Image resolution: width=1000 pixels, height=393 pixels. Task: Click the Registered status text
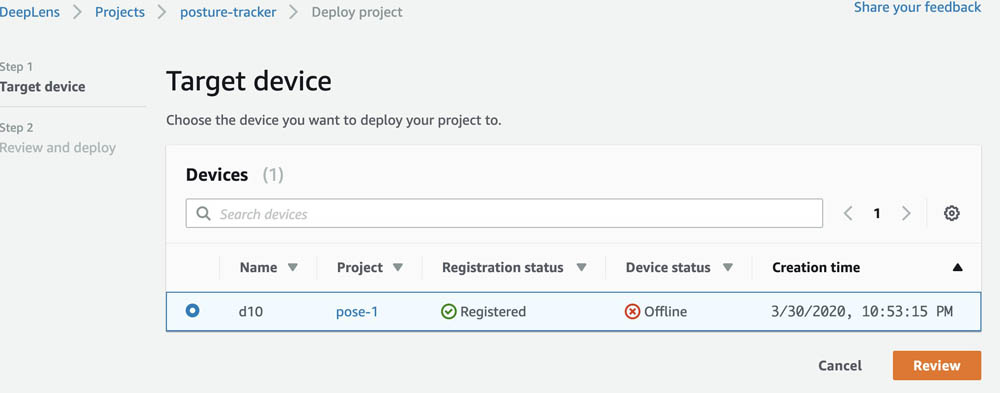pos(493,312)
